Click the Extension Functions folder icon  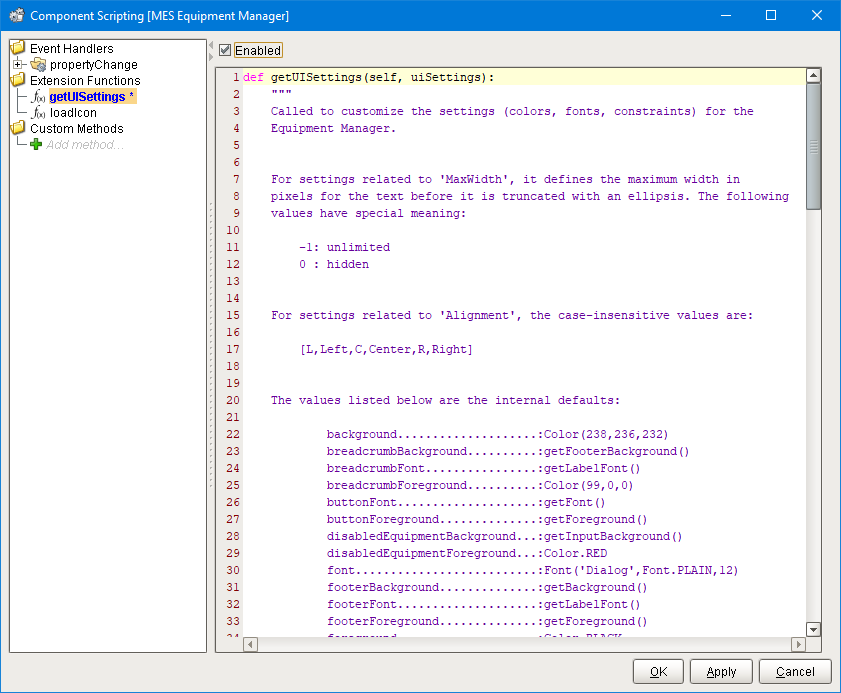pos(18,80)
